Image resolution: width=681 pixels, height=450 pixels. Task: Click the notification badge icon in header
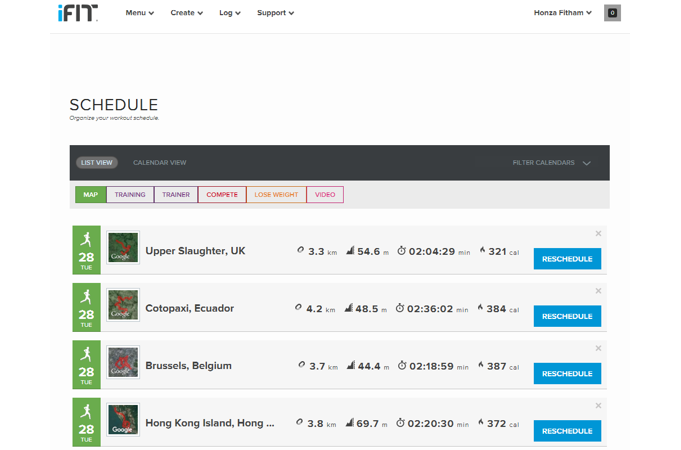(x=613, y=13)
